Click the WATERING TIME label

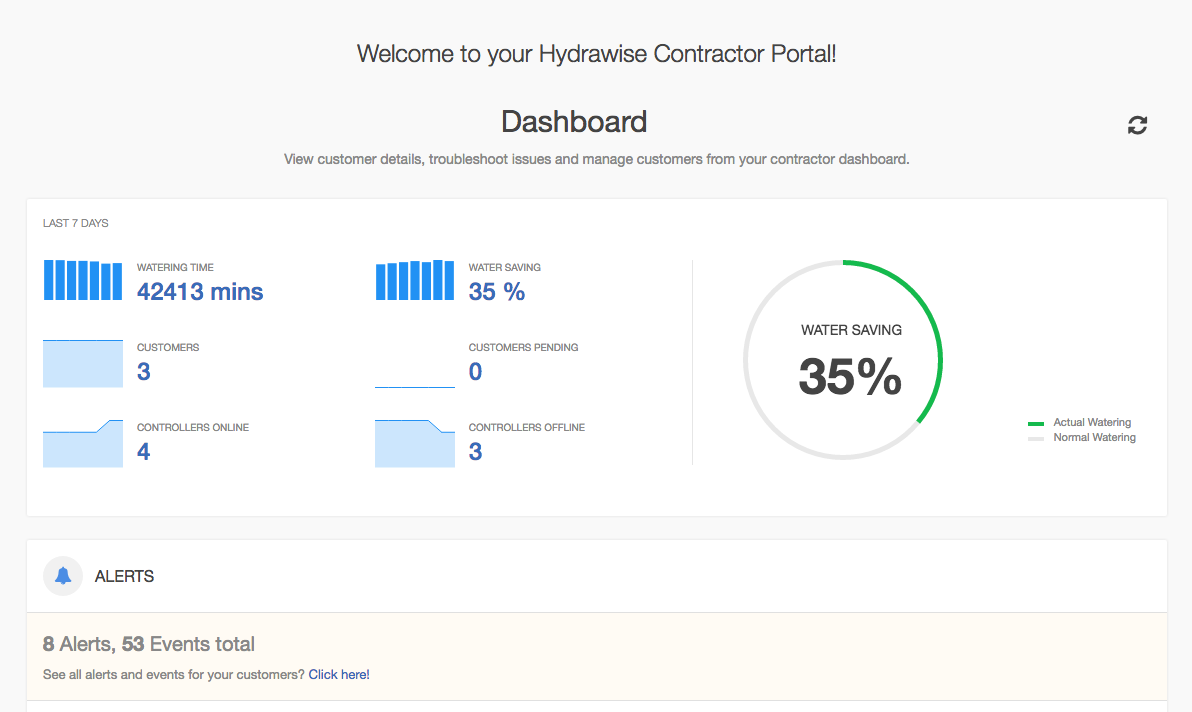(x=176, y=267)
